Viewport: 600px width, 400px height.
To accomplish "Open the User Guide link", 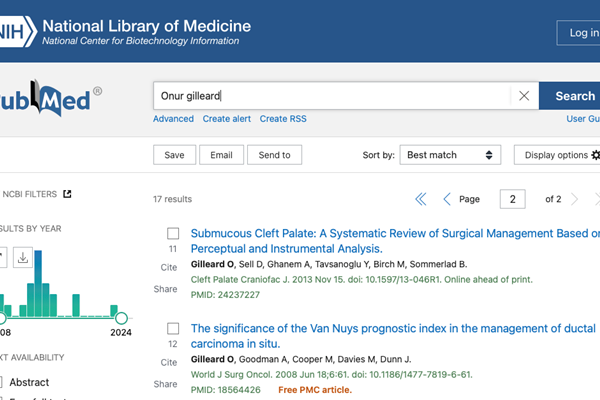I will point(583,119).
